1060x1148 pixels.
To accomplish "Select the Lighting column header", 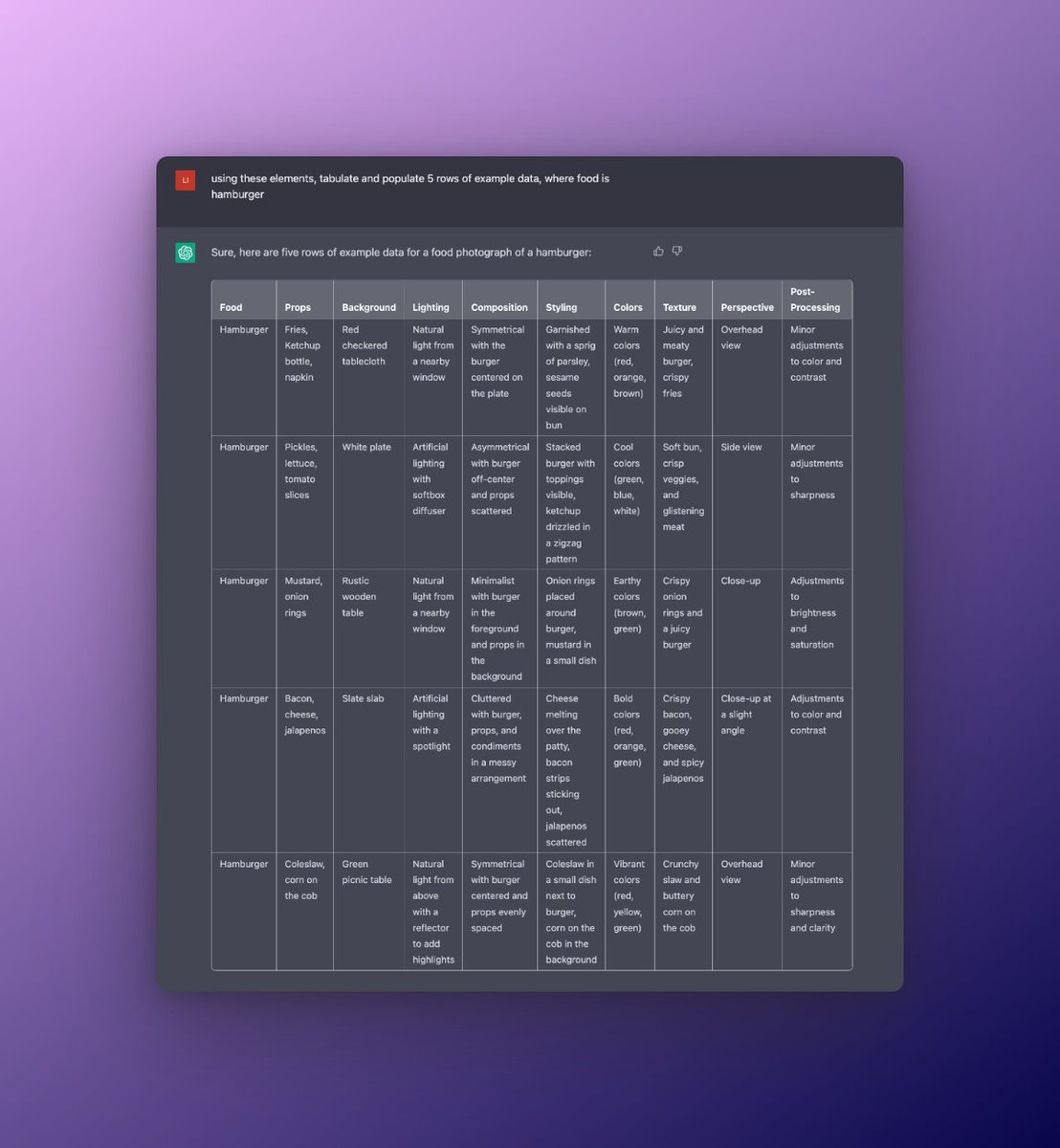I will [x=431, y=307].
